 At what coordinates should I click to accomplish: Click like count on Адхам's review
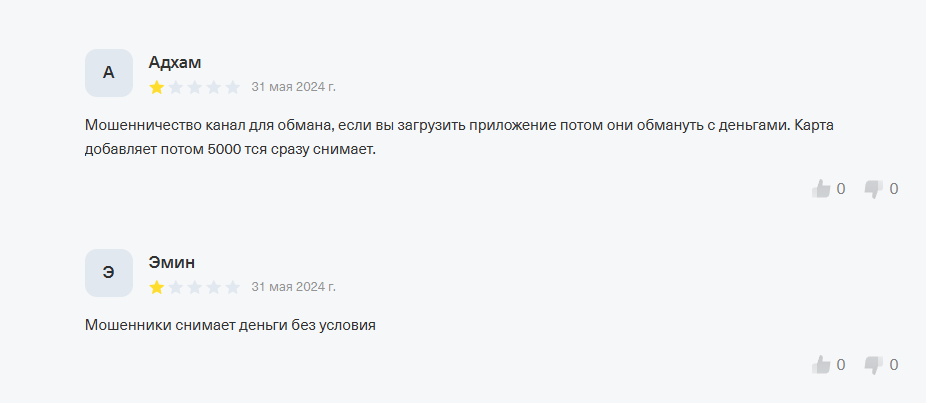tap(841, 188)
